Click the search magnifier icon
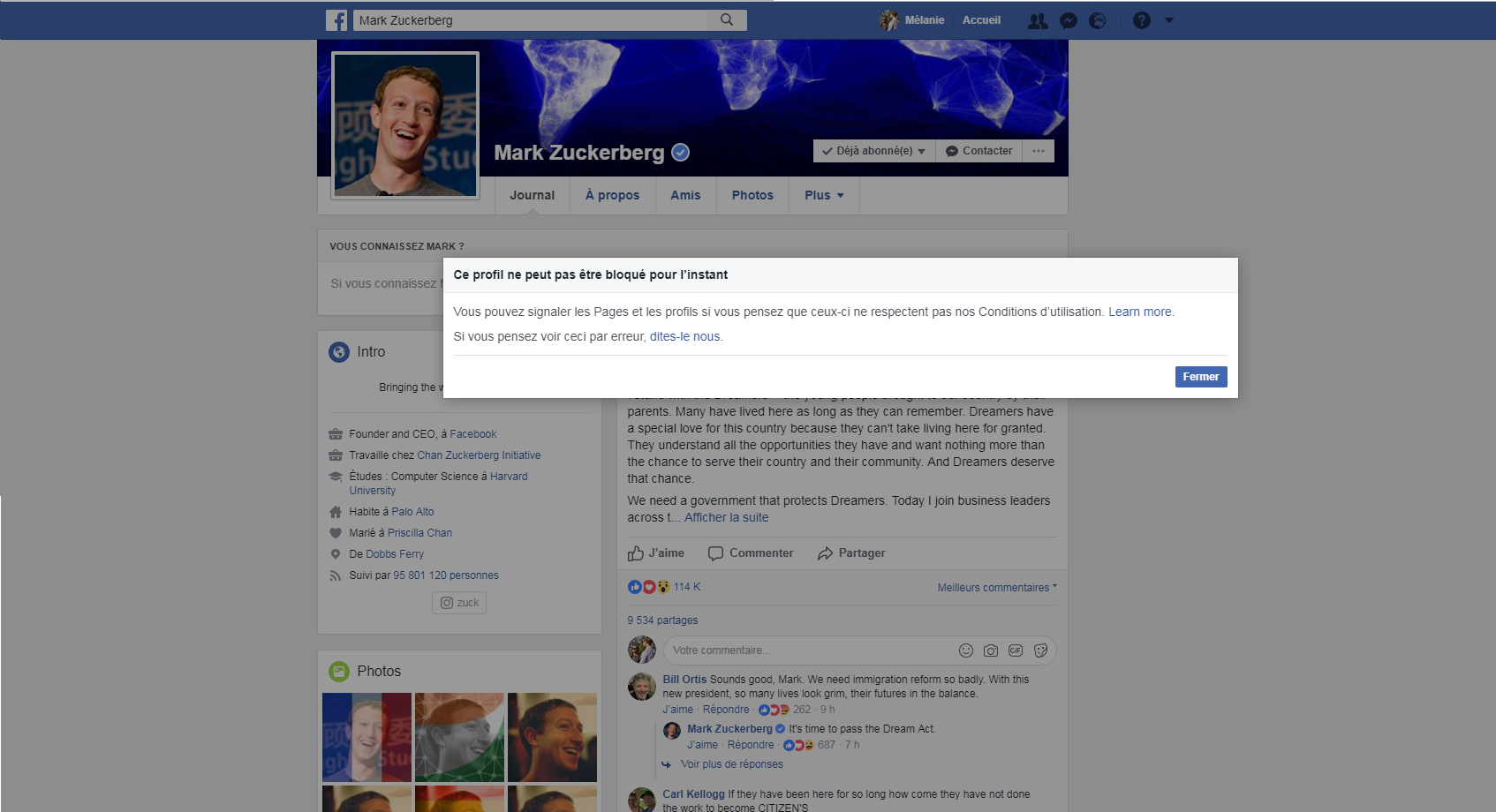1496x812 pixels. pos(727,19)
